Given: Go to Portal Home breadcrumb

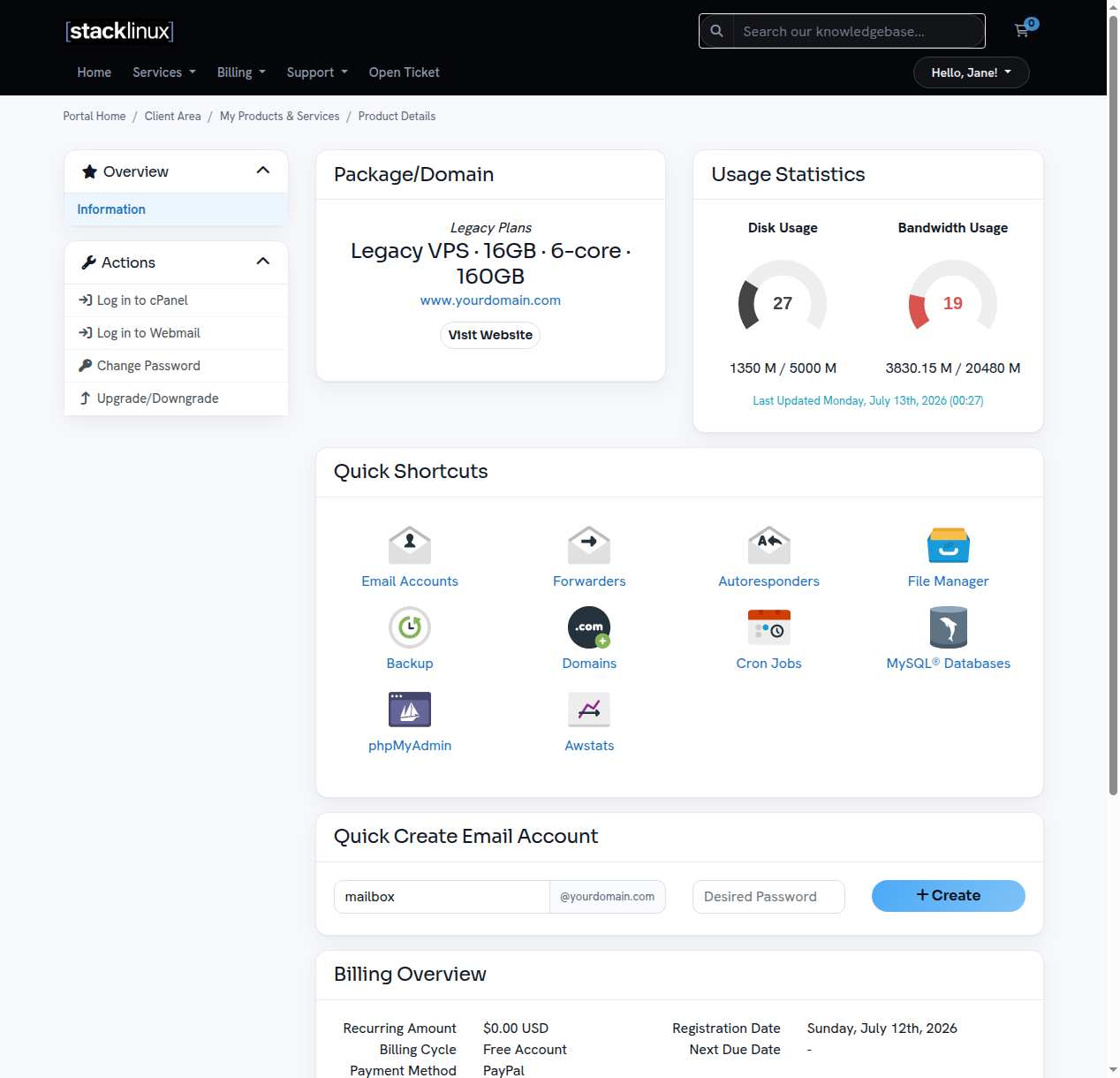Looking at the screenshot, I should (95, 117).
